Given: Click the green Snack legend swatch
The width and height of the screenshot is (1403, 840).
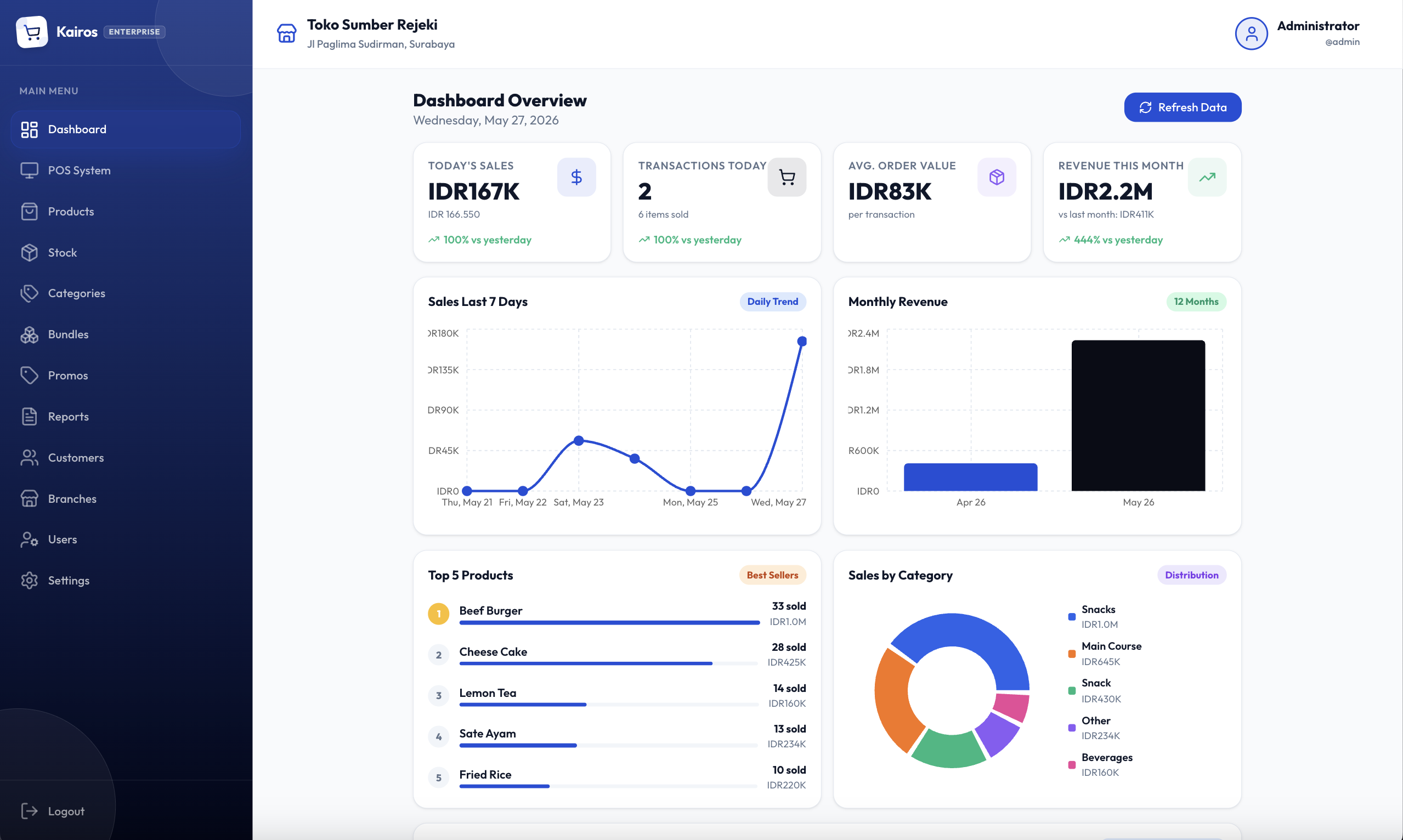Looking at the screenshot, I should pos(1071,690).
